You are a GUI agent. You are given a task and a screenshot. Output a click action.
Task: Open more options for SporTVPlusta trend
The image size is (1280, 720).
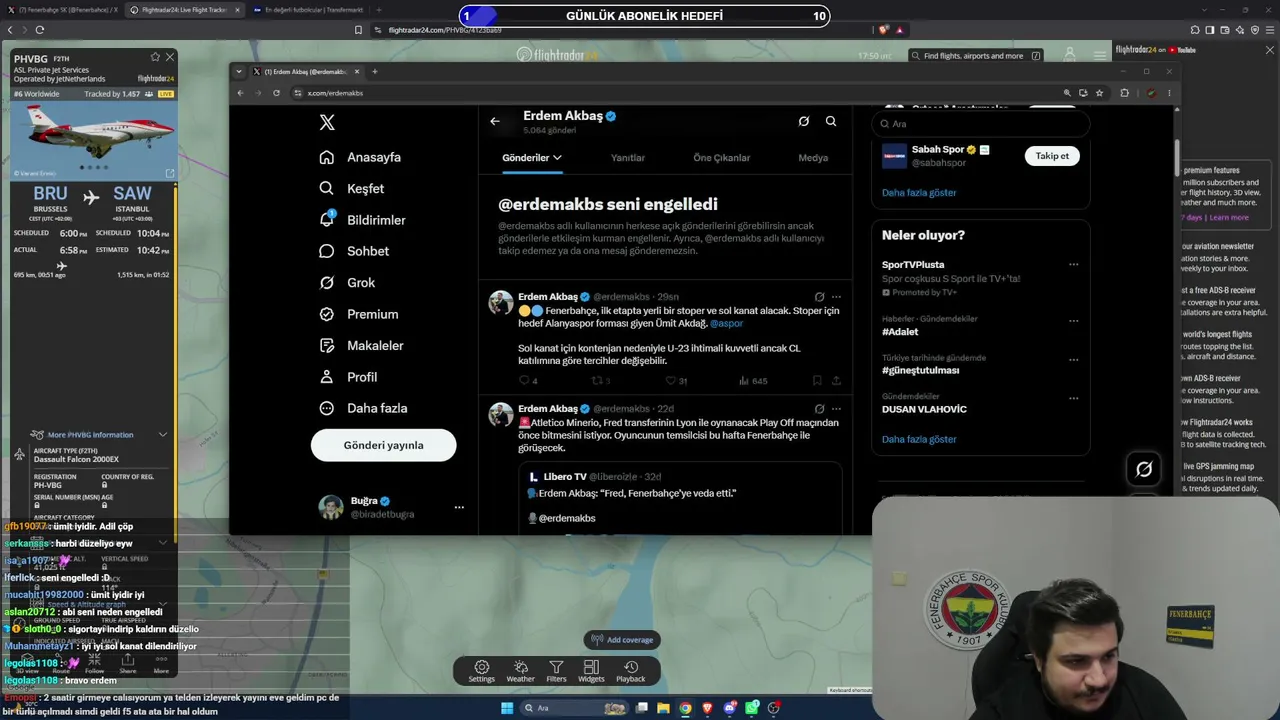[1073, 265]
